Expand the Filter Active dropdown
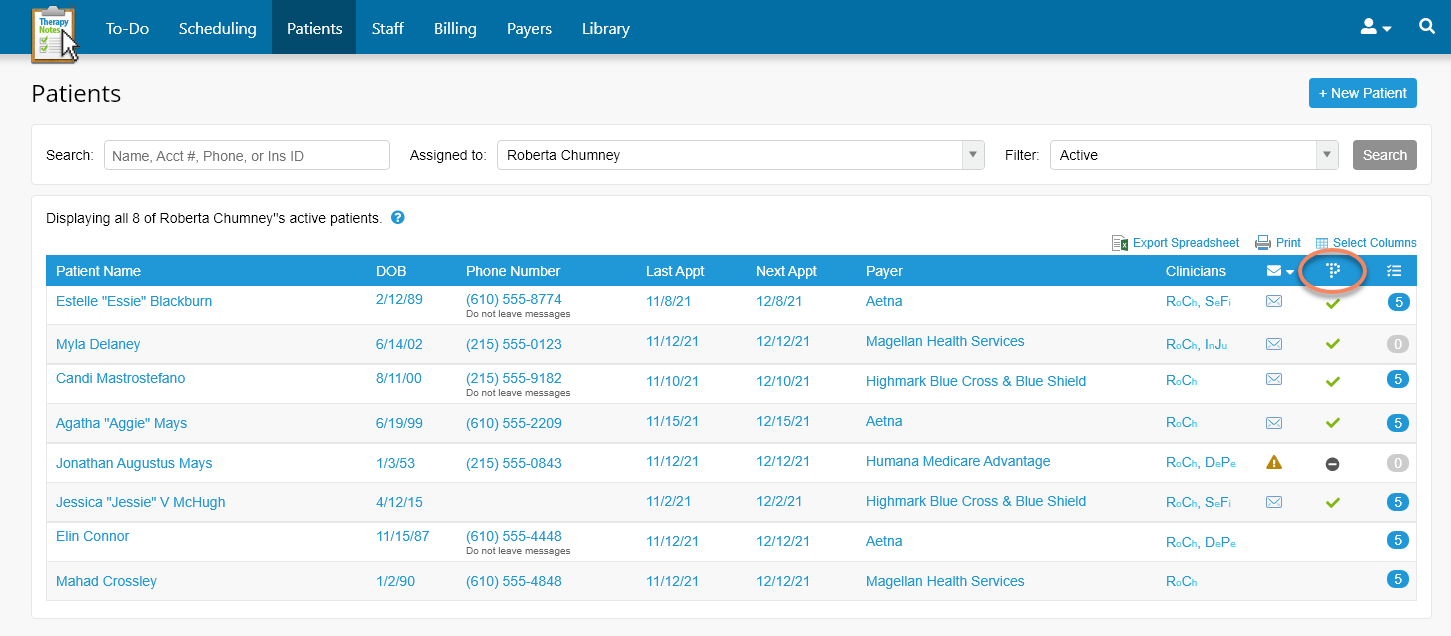The image size is (1451, 636). click(x=1326, y=155)
